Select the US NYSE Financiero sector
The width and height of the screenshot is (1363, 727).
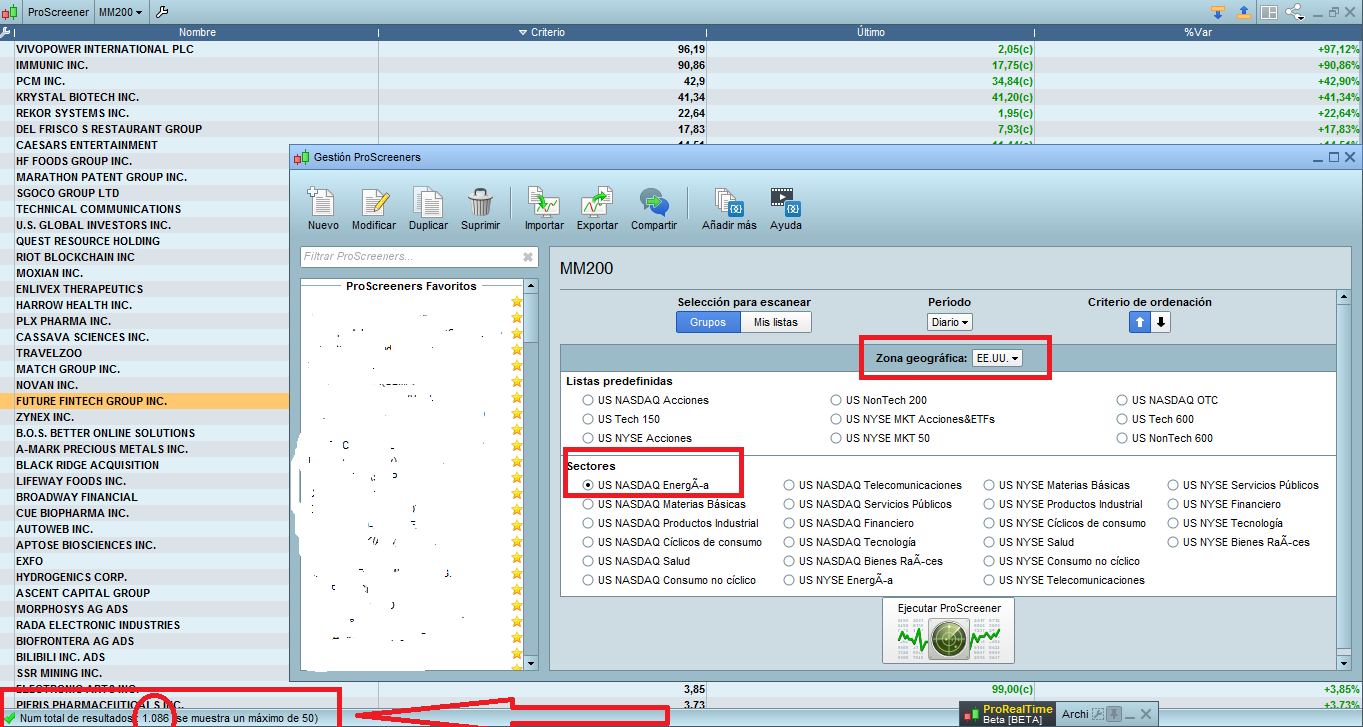1173,504
